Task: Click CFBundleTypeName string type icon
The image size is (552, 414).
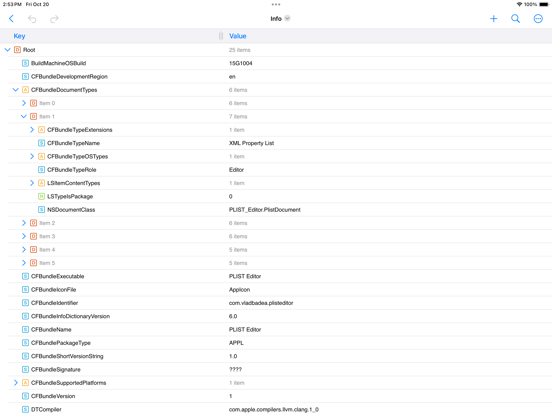Action: [42, 143]
